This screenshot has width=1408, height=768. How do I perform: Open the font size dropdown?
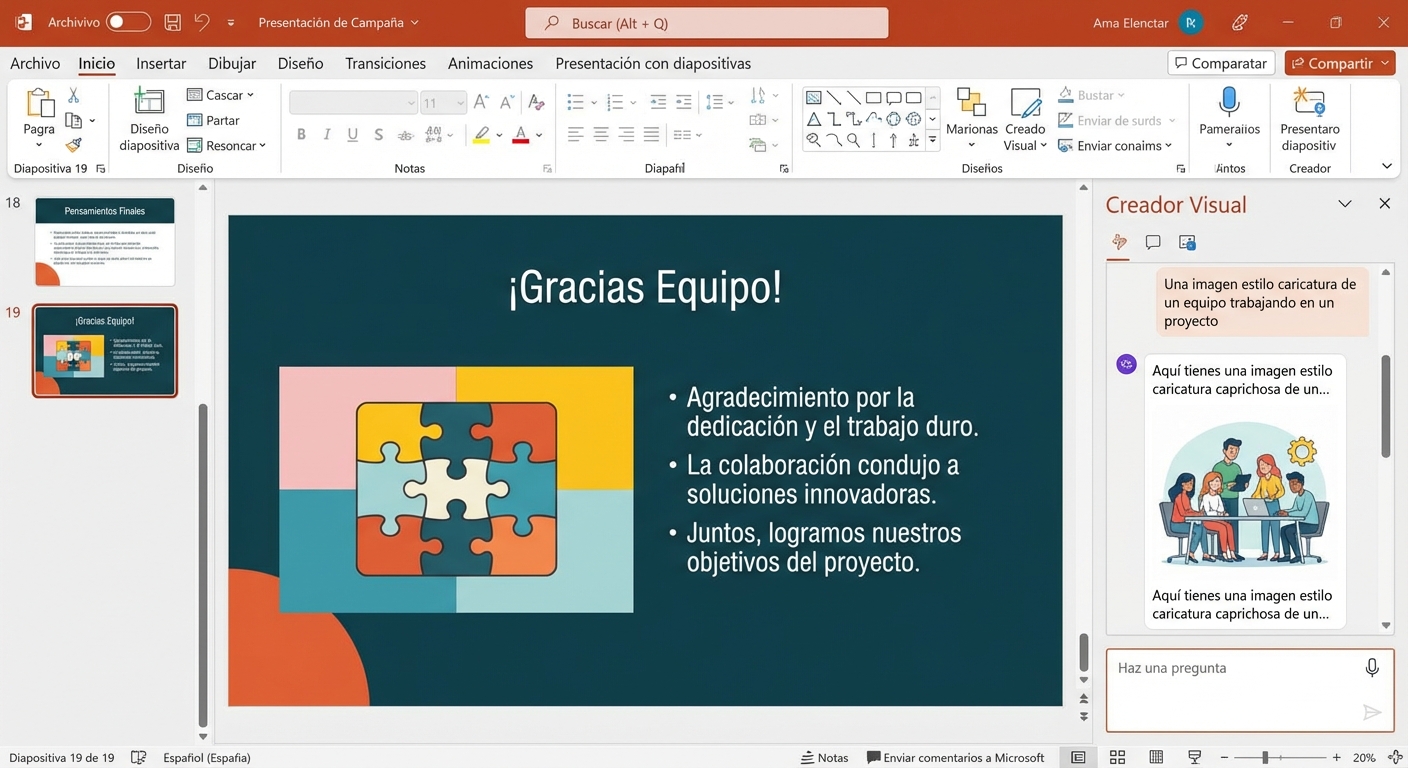coord(461,102)
